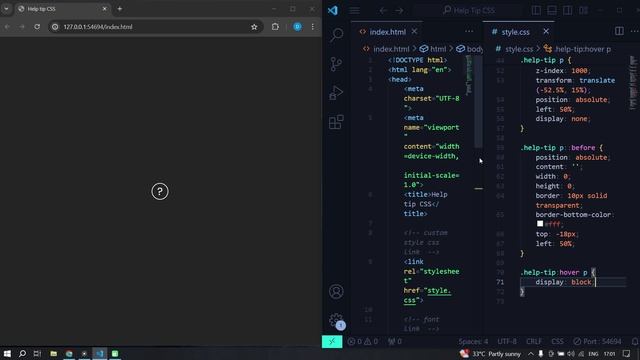This screenshot has height=360, width=640.
Task: Toggle the primary side bar layout icon
Action: tap(536, 10)
